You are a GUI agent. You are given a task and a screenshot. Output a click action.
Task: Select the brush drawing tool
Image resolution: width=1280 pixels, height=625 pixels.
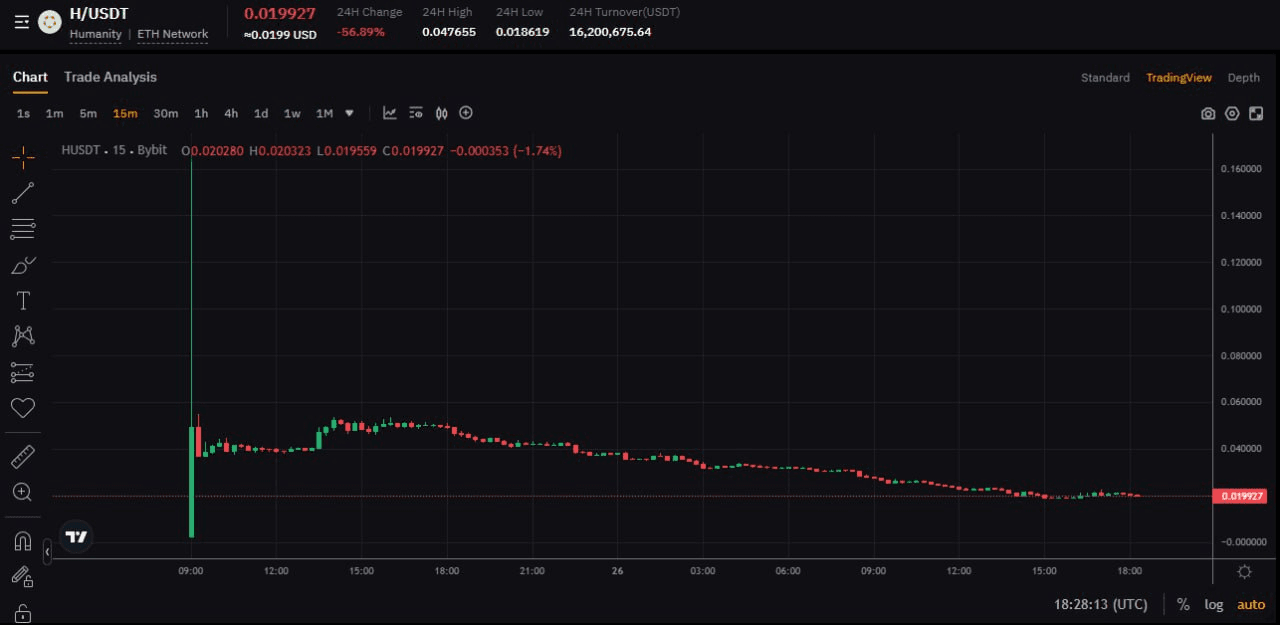point(22,265)
